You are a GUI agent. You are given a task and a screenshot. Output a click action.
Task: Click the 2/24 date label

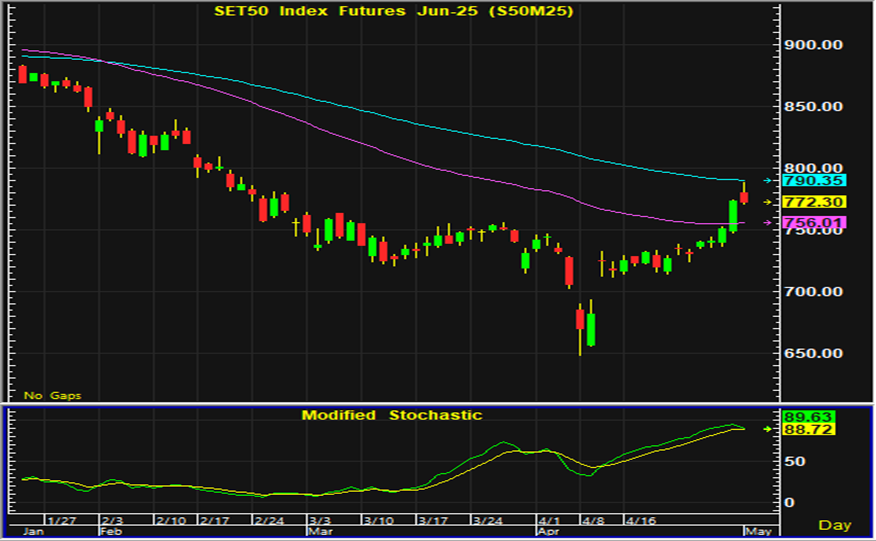[269, 521]
